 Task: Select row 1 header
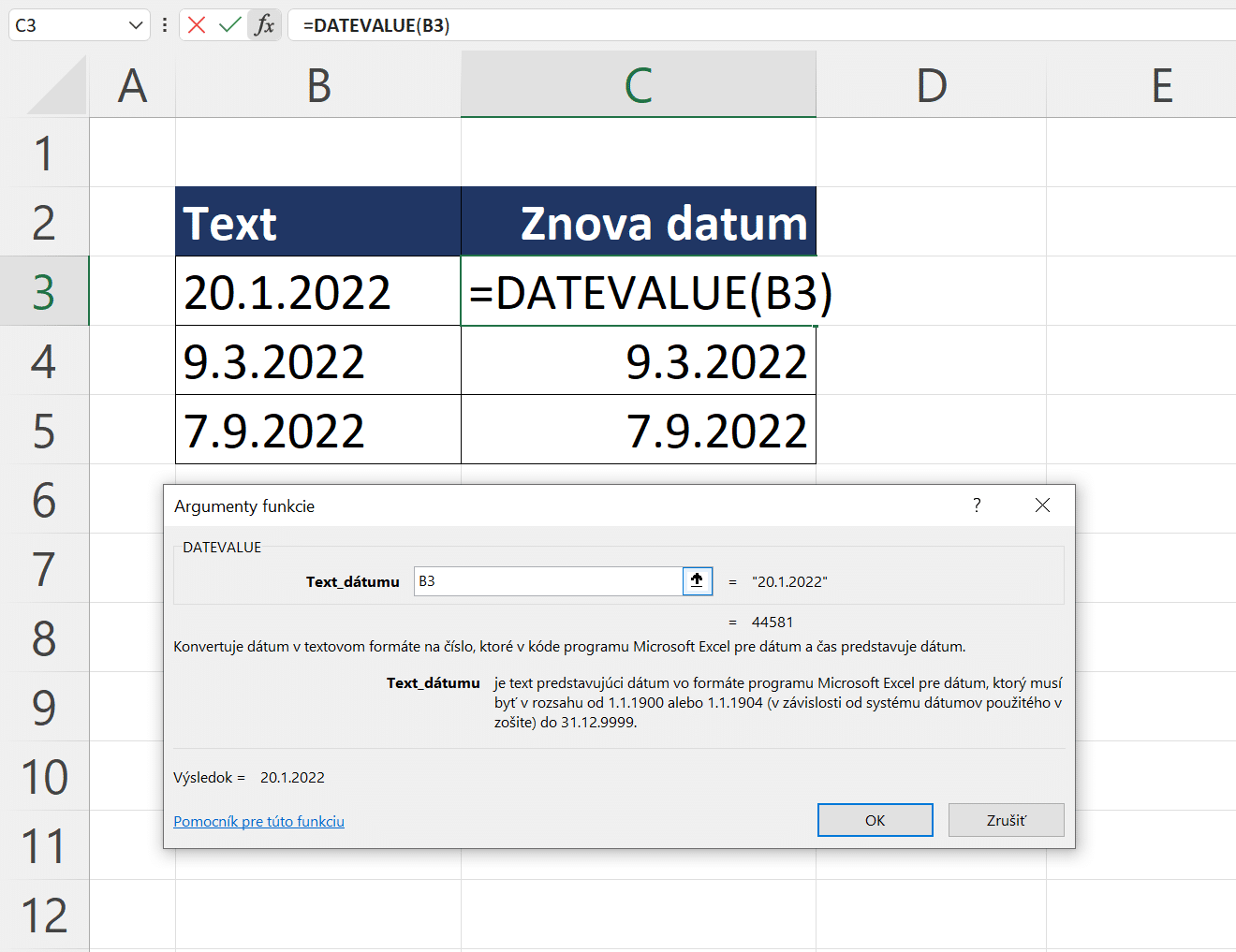44,153
